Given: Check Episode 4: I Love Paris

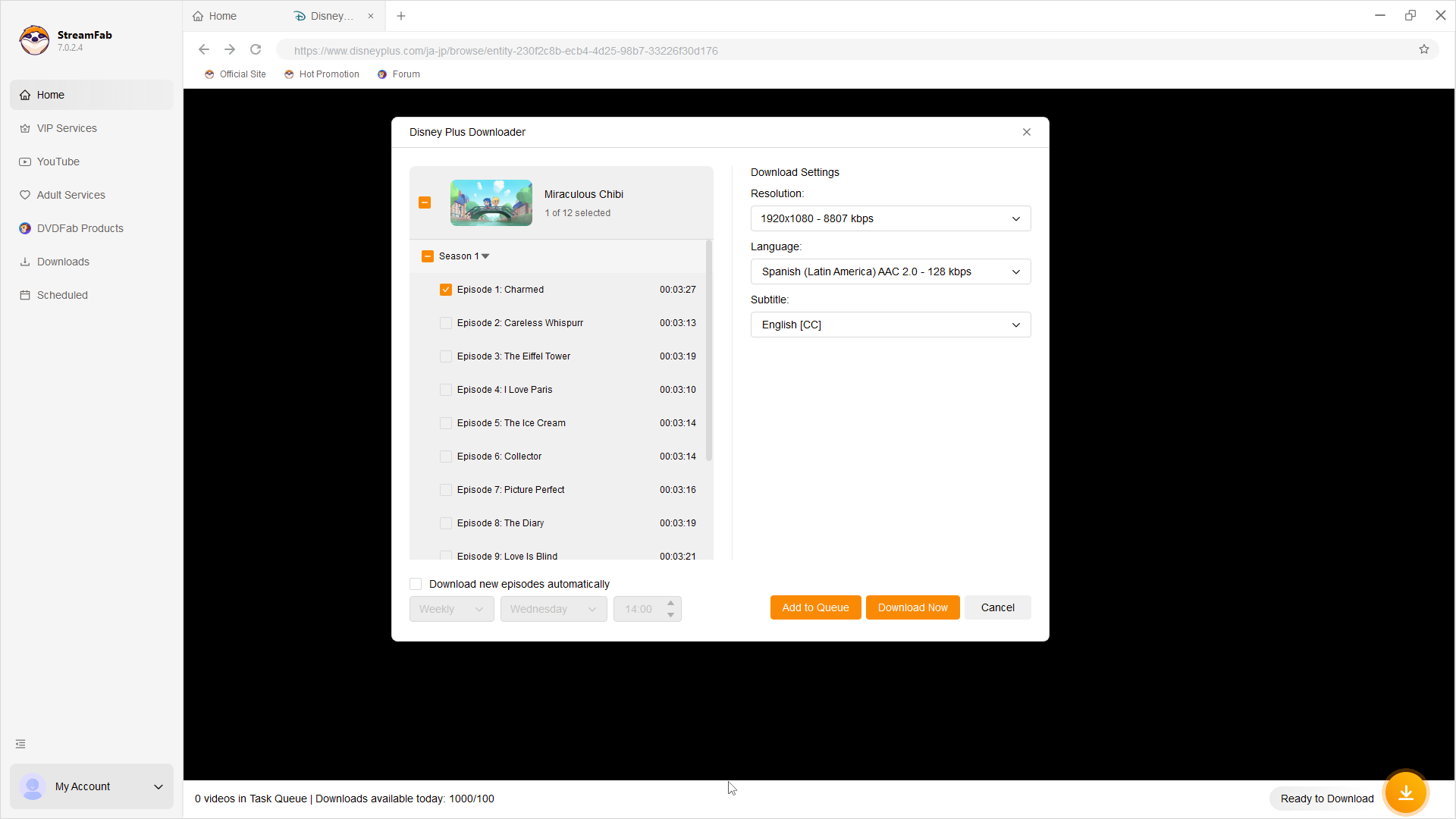Looking at the screenshot, I should pos(446,390).
